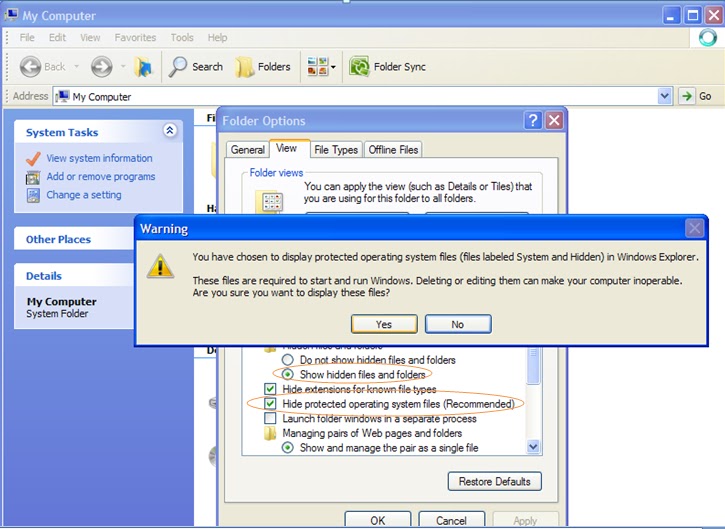The image size is (725, 529).
Task: Open the Tools menu
Action: tap(182, 37)
